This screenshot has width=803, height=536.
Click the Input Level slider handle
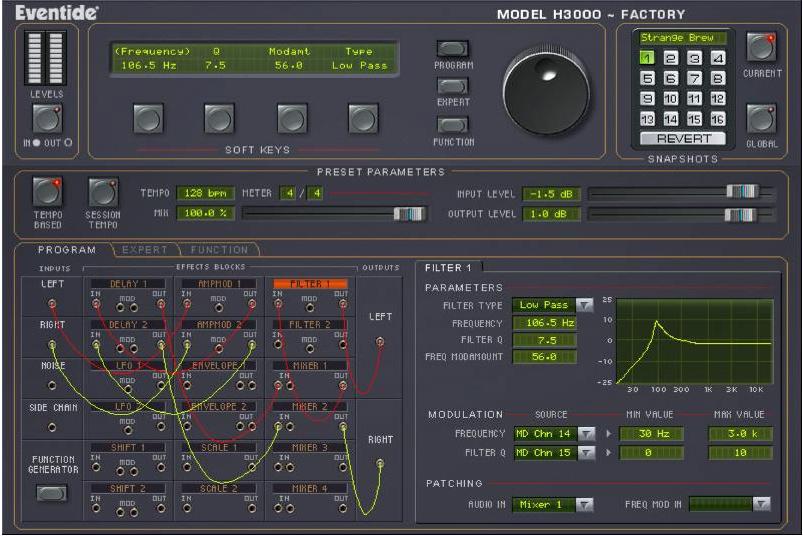click(x=742, y=192)
